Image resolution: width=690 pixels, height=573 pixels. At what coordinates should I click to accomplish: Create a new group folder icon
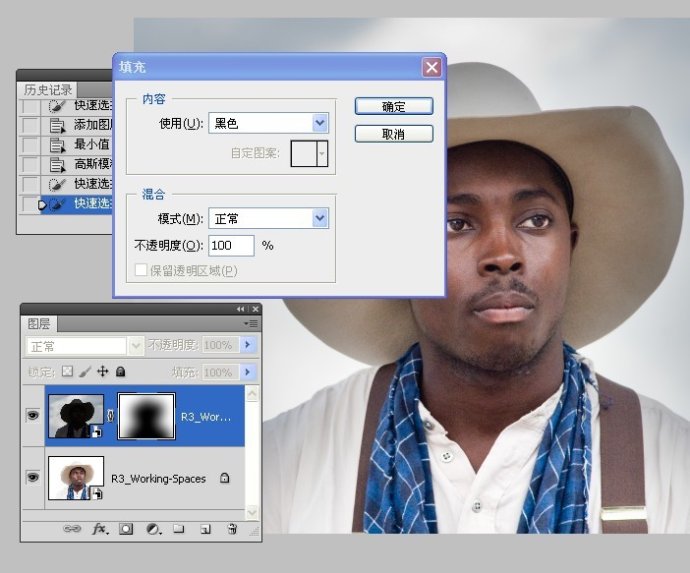coord(179,528)
